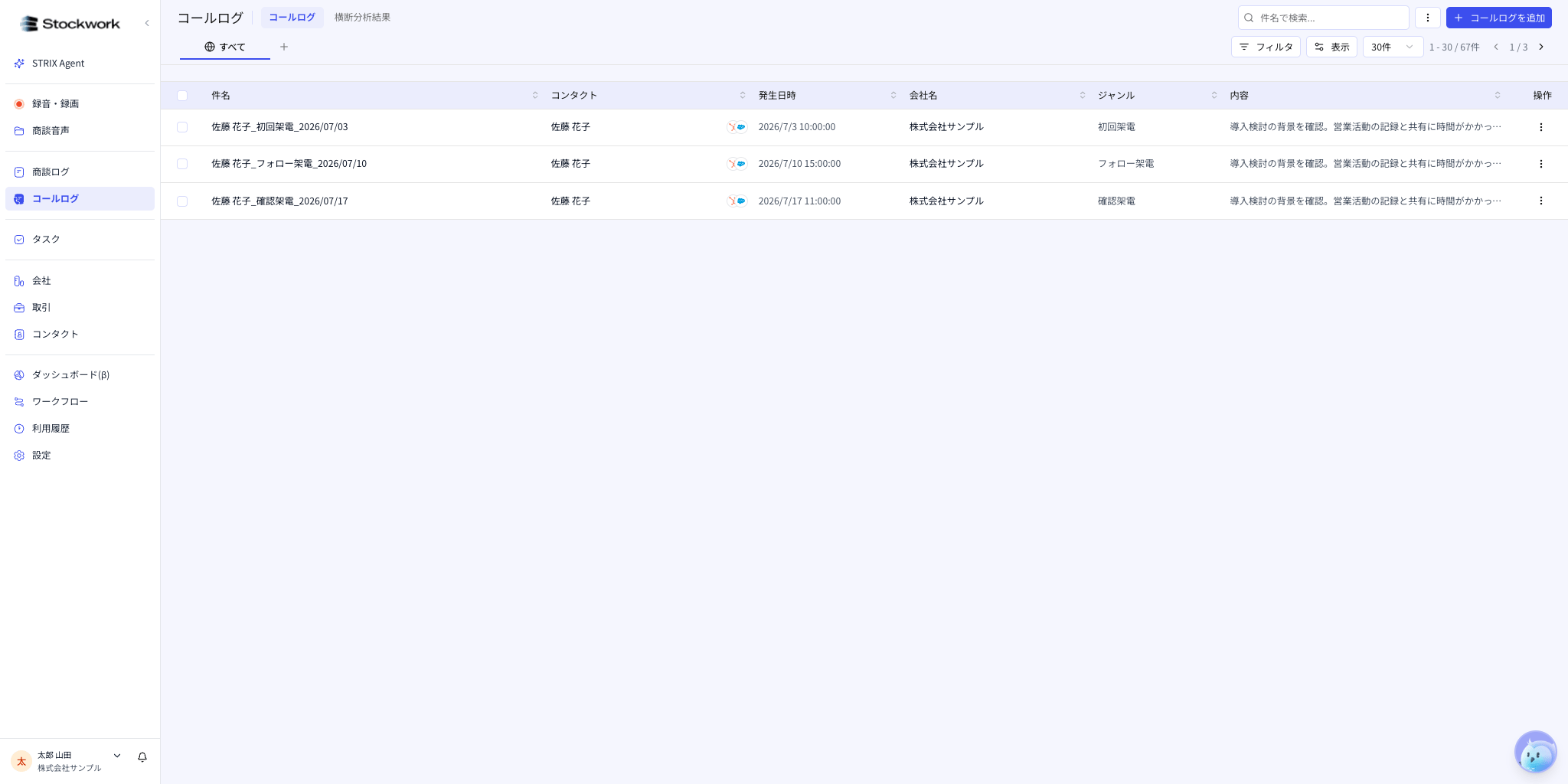1568x784 pixels.
Task: Select all rows with header checkbox
Action: [182, 96]
